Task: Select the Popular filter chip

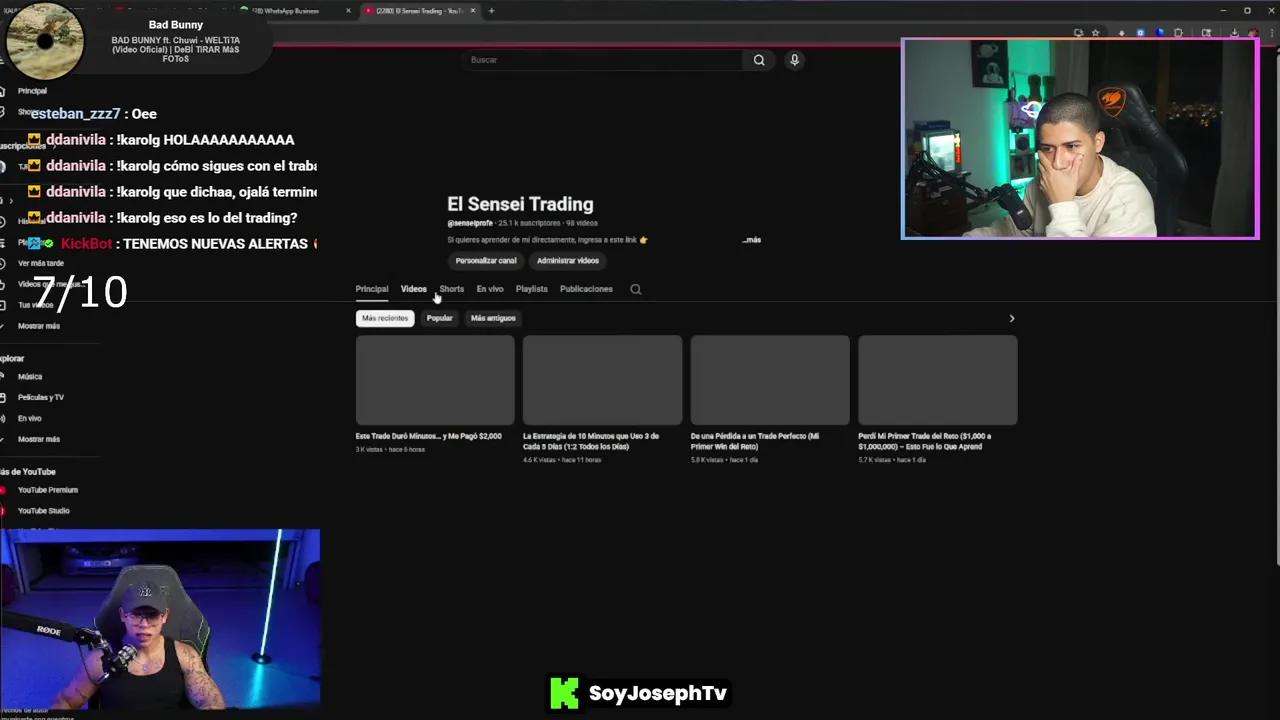Action: tap(440, 318)
